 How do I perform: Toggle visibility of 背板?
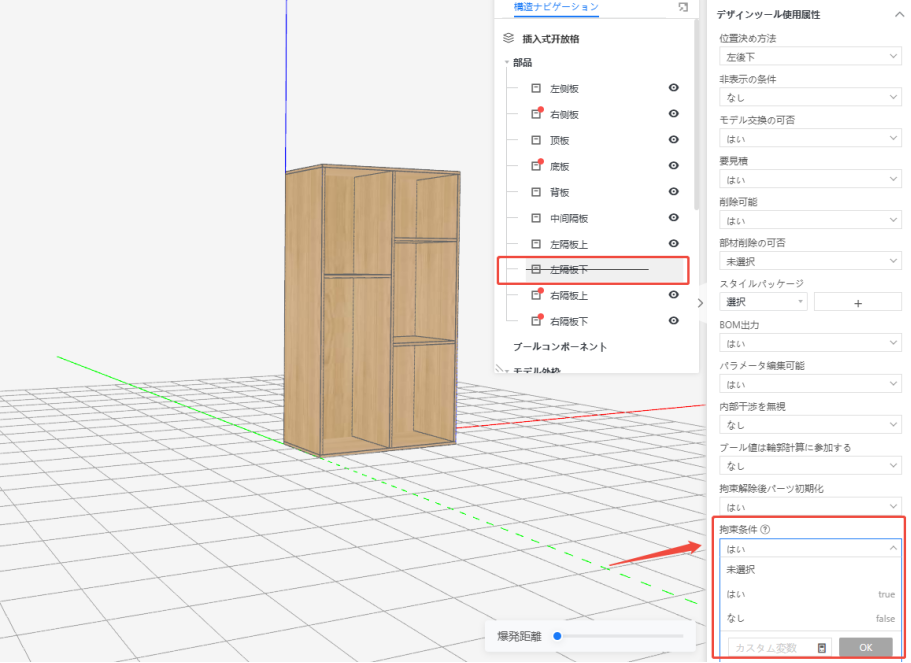pos(673,191)
